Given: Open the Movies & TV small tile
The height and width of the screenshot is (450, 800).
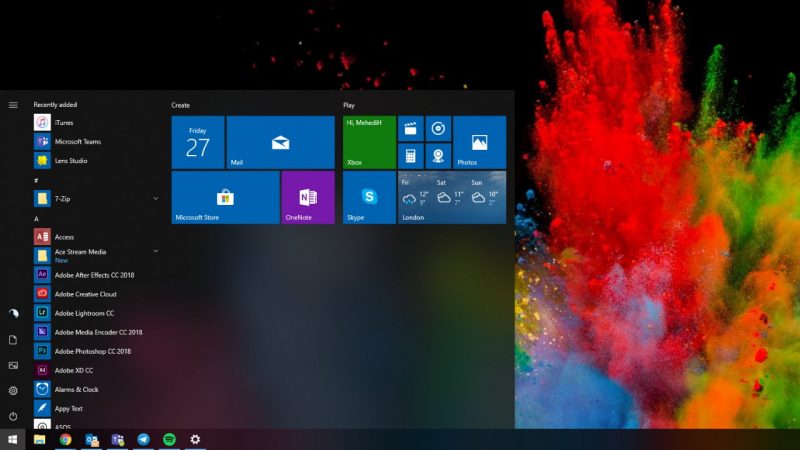Looking at the screenshot, I should tap(411, 129).
